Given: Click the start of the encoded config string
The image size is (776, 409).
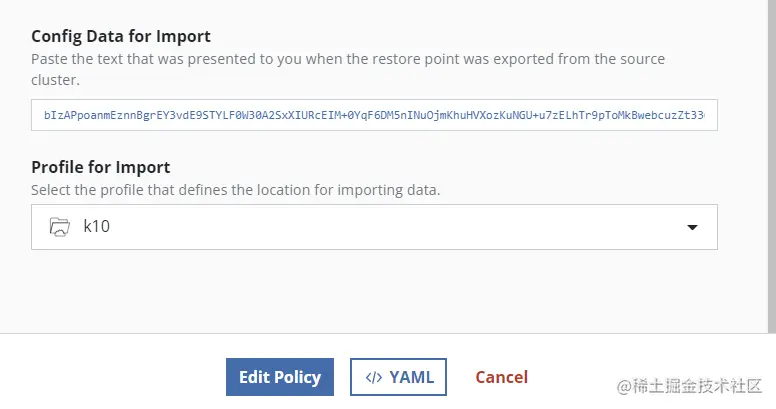Looking at the screenshot, I should pos(48,116).
